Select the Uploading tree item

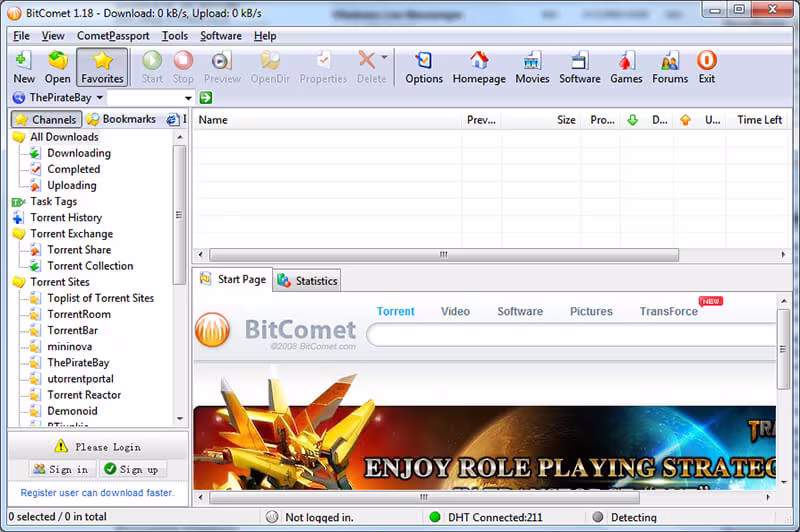point(71,185)
